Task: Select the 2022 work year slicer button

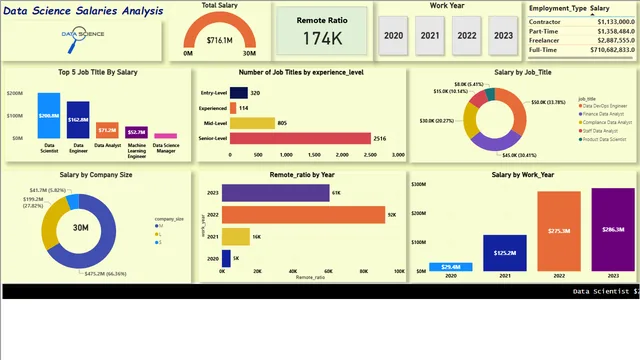Action: [467, 36]
